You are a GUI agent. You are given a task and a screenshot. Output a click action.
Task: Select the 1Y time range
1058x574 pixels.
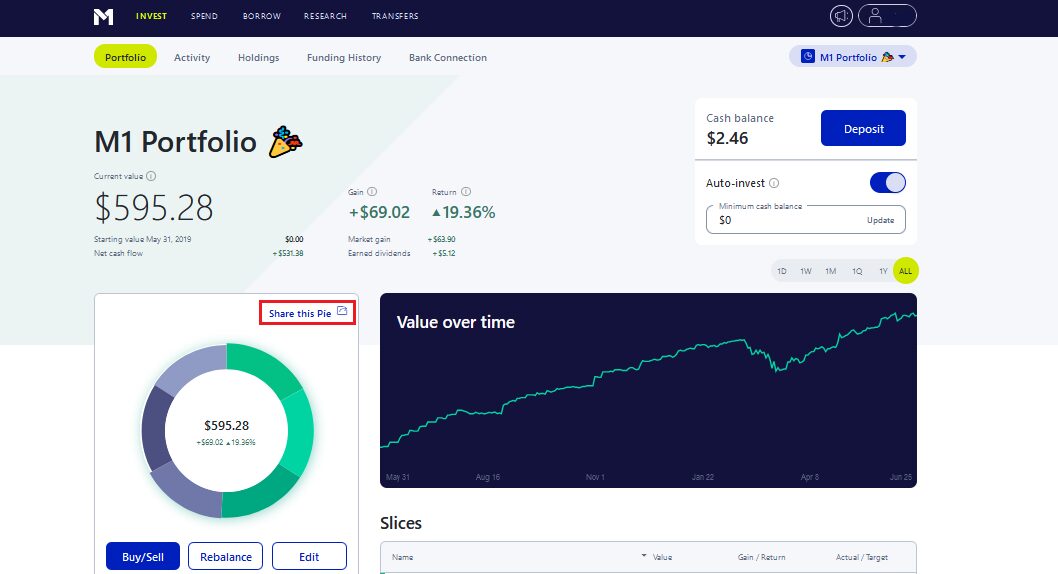pos(883,271)
